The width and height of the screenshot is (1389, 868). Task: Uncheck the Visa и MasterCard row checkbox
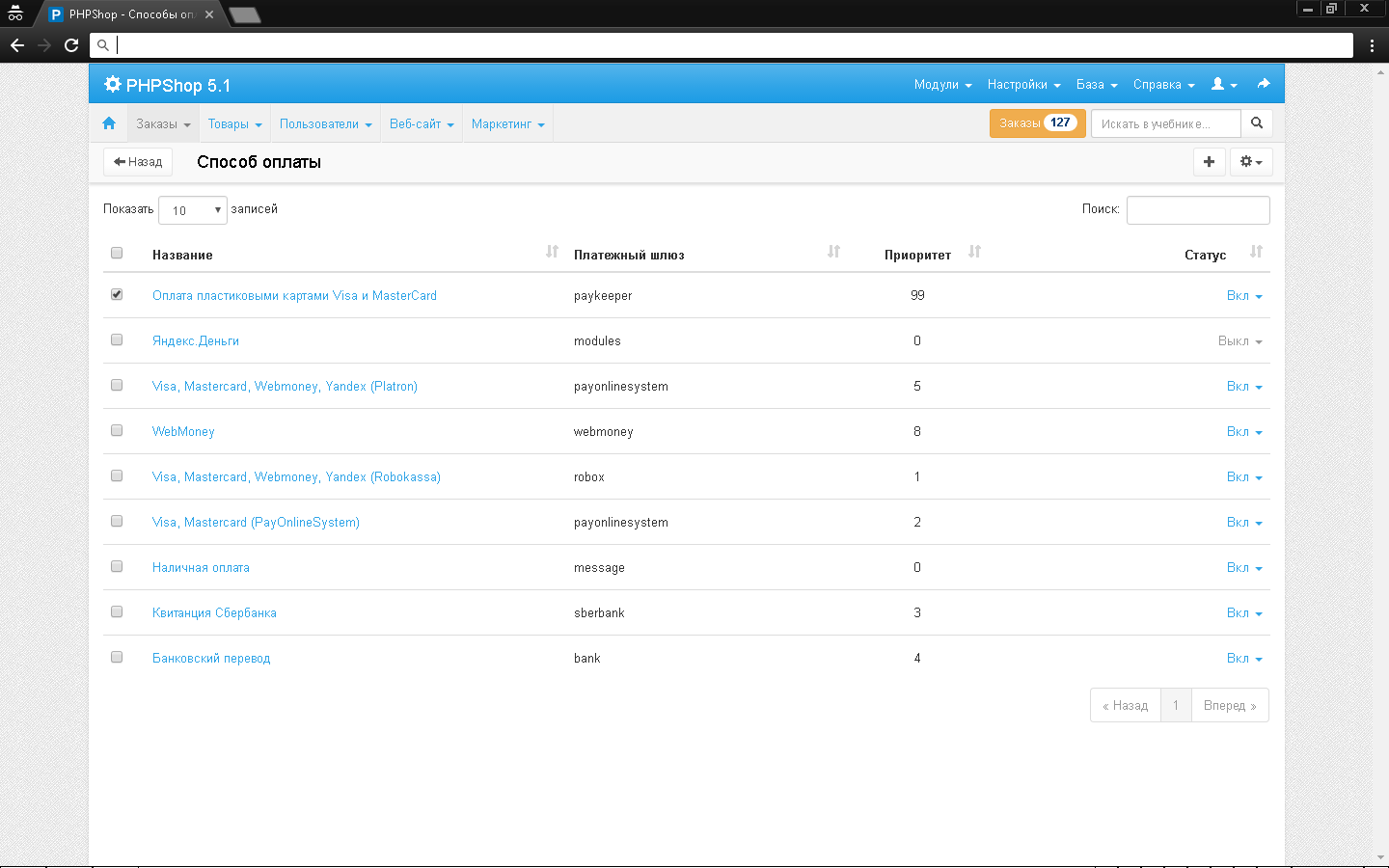click(x=117, y=294)
